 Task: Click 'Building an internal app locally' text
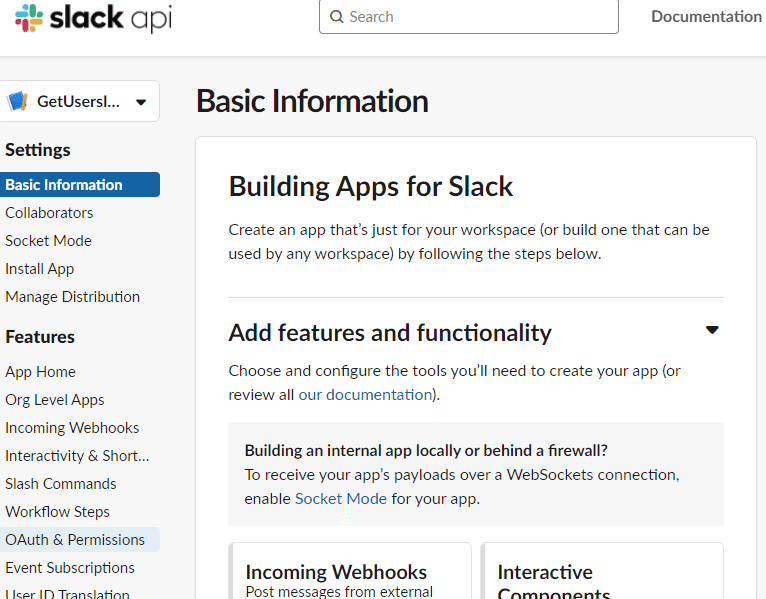pyautogui.click(x=426, y=450)
